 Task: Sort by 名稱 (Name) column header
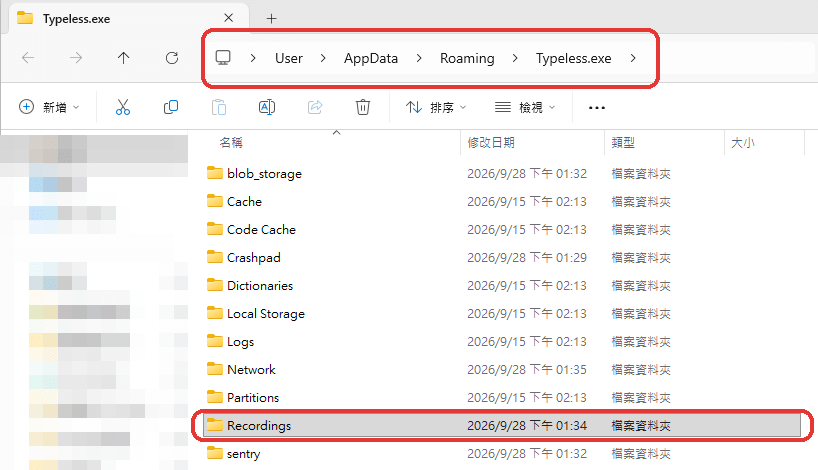point(231,142)
